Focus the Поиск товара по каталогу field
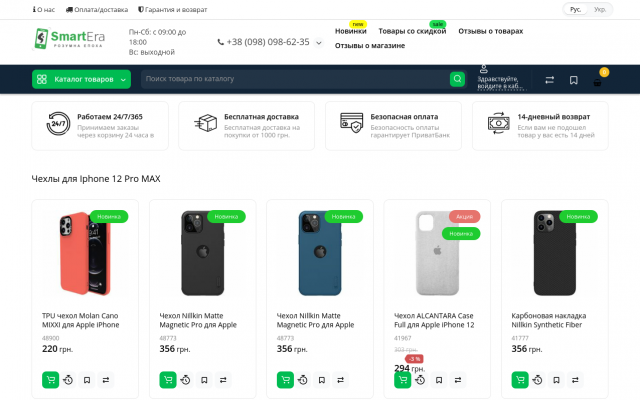 pyautogui.click(x=296, y=79)
